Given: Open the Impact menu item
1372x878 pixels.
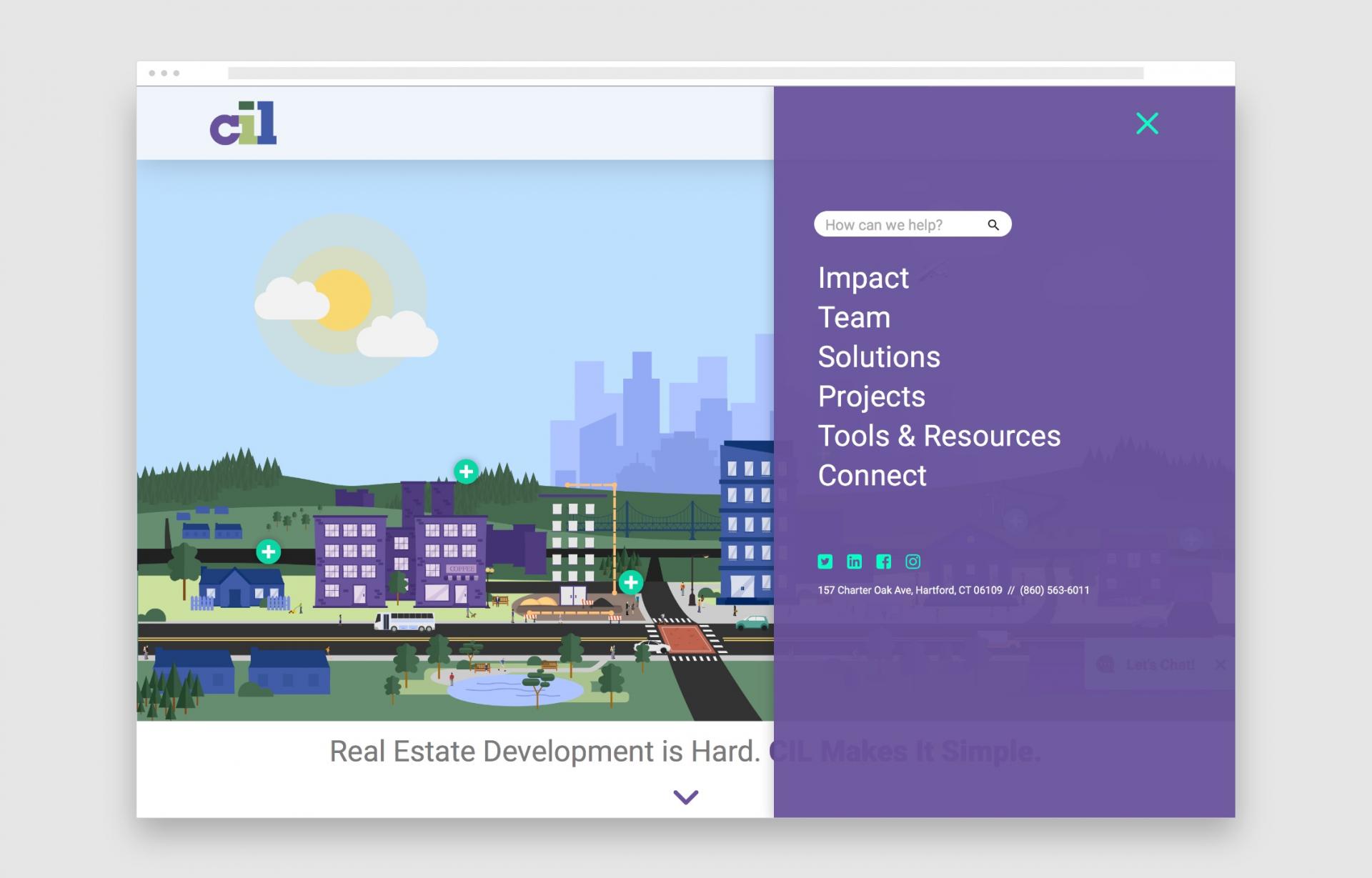Looking at the screenshot, I should [x=863, y=278].
